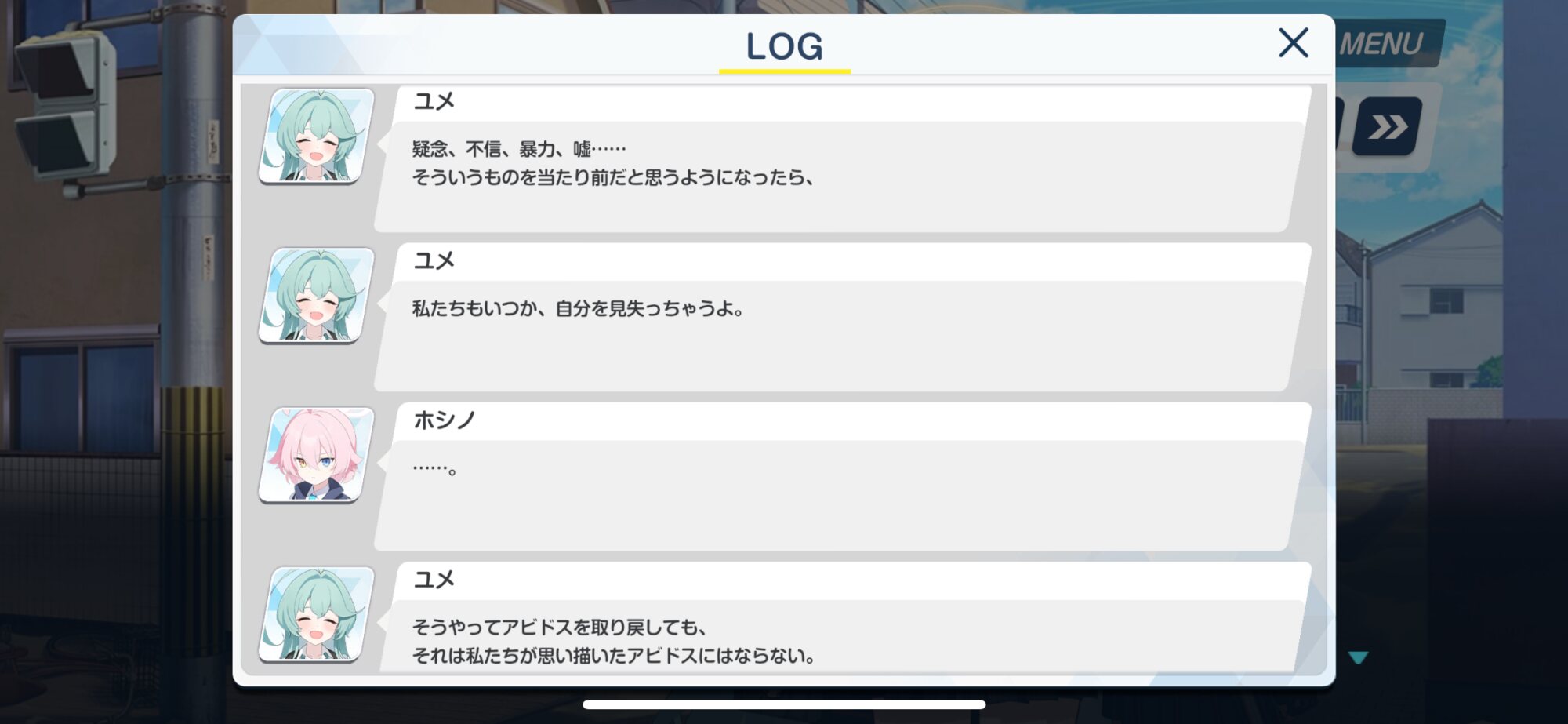Viewport: 1568px width, 724px height.
Task: Select Hoshino's silent '……。' dialogue bubble
Action: click(839, 495)
